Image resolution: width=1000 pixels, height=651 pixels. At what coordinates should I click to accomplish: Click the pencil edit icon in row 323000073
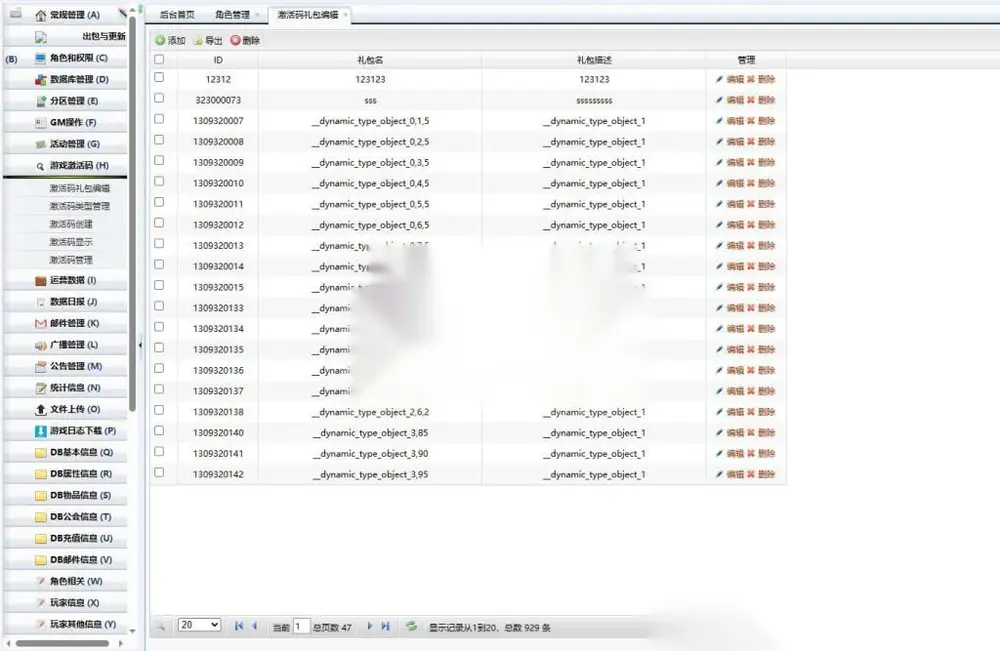719,100
